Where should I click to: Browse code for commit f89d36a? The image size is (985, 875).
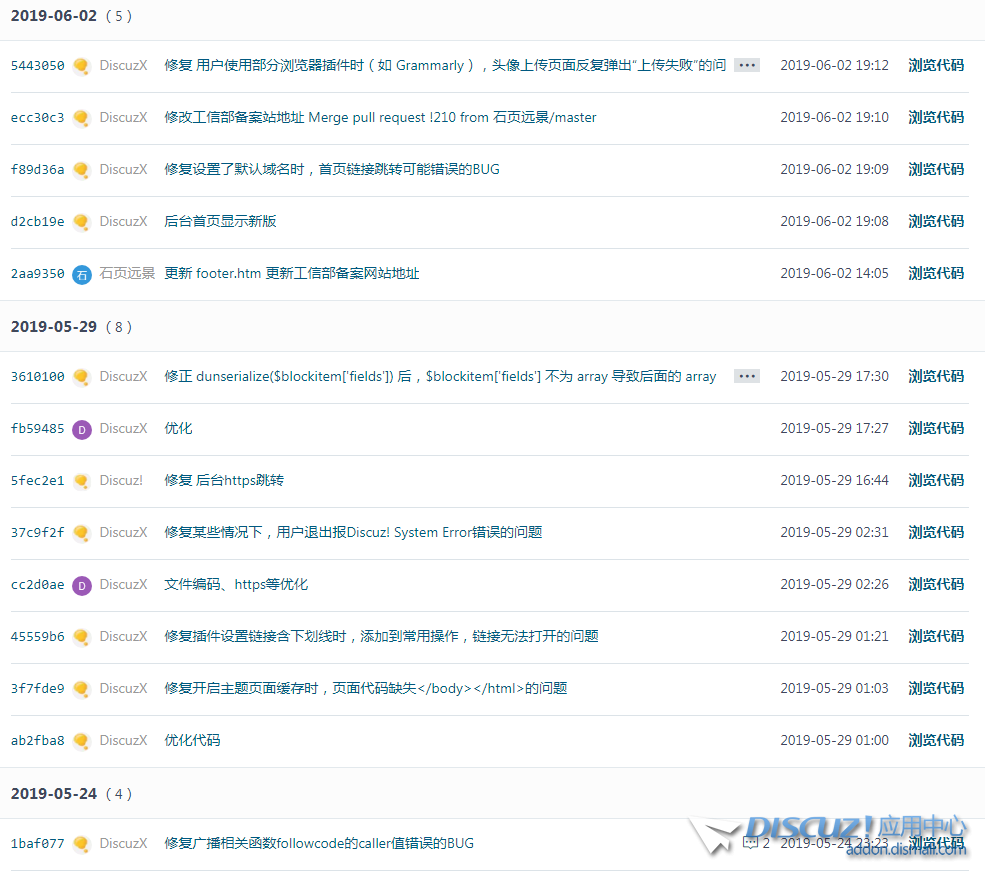coord(936,169)
